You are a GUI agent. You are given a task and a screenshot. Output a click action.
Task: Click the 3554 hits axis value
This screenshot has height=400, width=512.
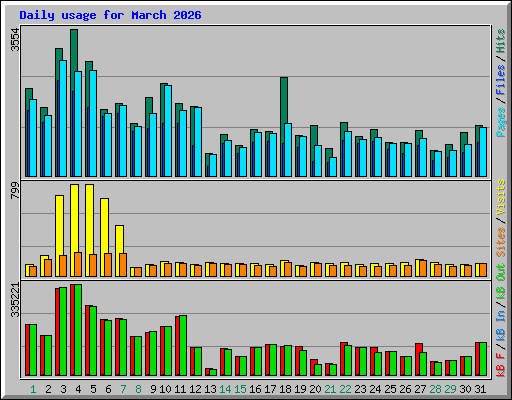tap(15, 40)
